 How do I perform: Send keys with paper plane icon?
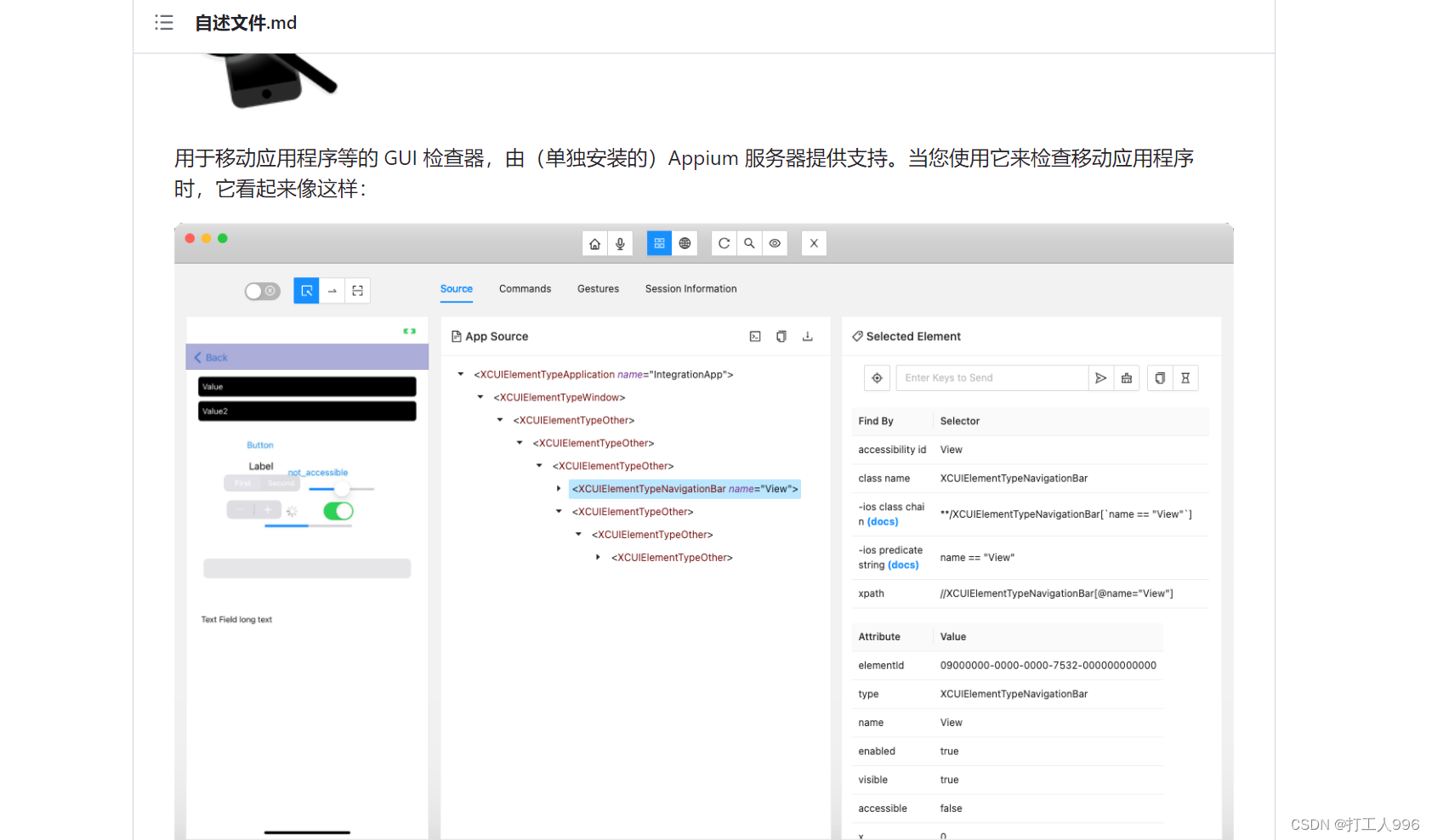click(1101, 378)
